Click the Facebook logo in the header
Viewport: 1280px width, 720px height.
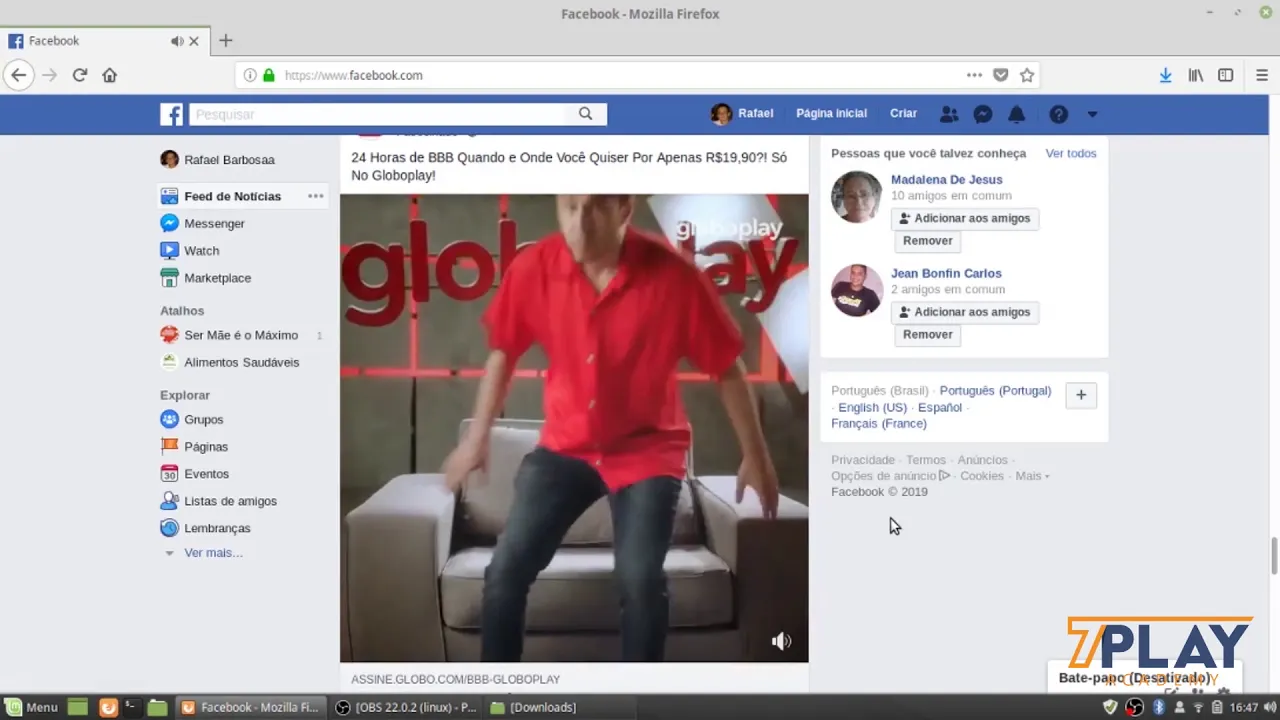click(x=172, y=114)
